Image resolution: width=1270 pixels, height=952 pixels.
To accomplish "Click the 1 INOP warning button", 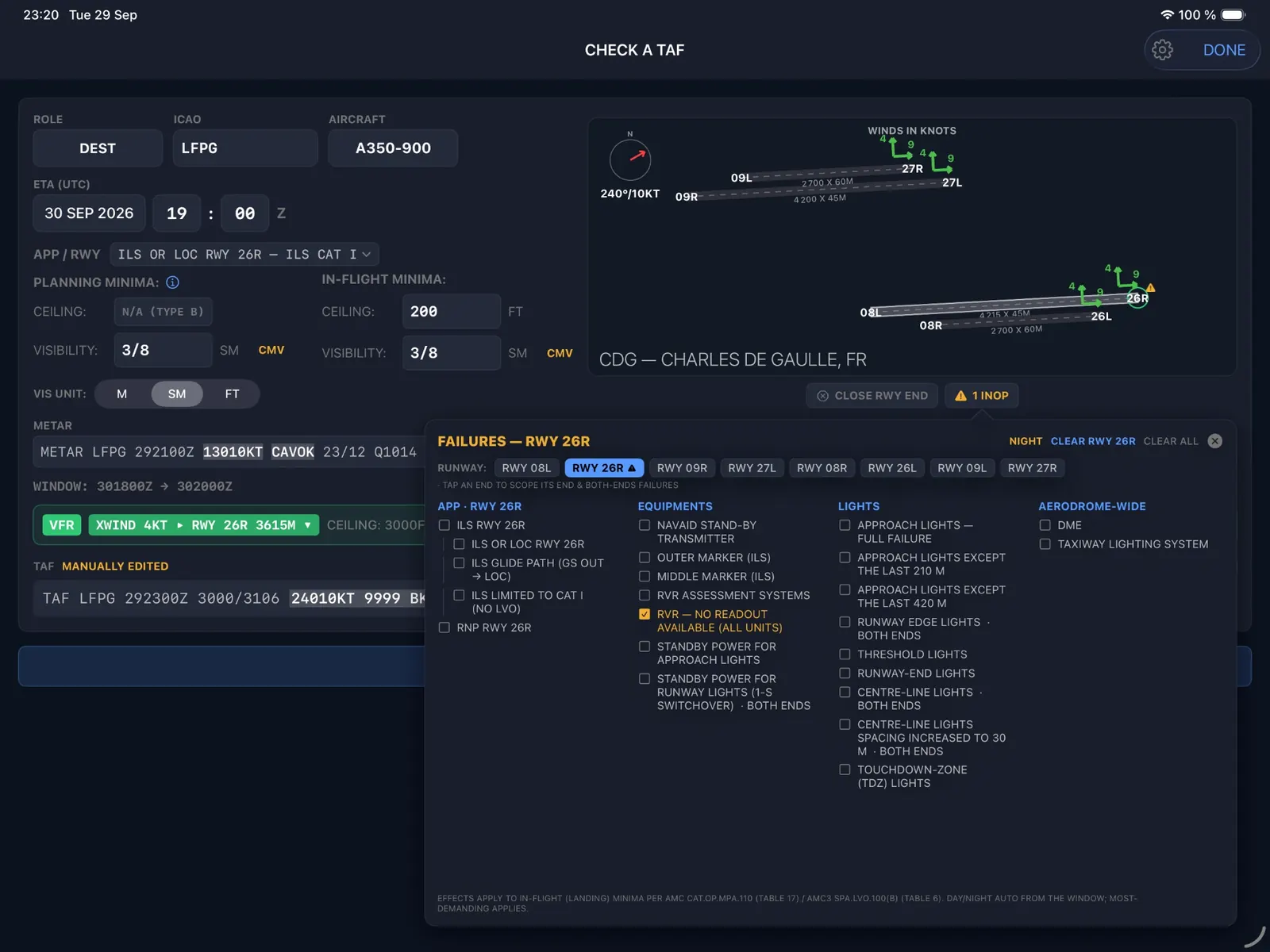I will [982, 395].
